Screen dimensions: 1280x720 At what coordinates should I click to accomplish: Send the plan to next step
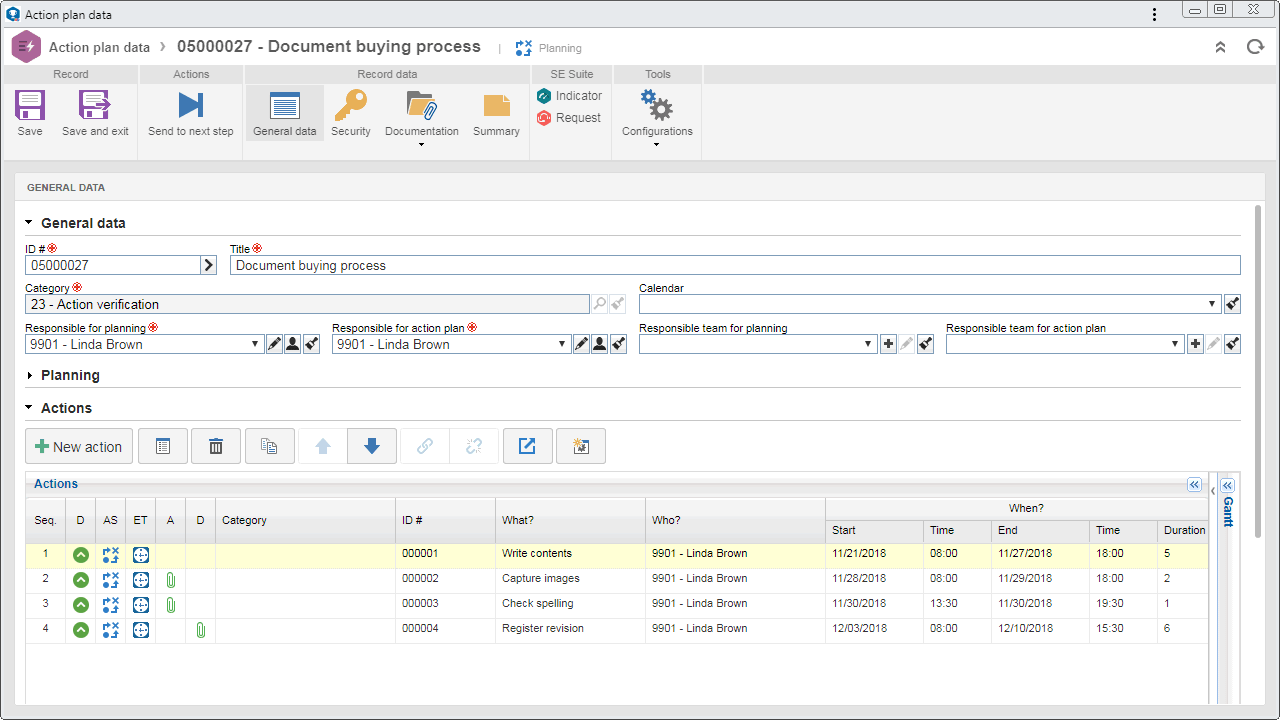pyautogui.click(x=190, y=113)
